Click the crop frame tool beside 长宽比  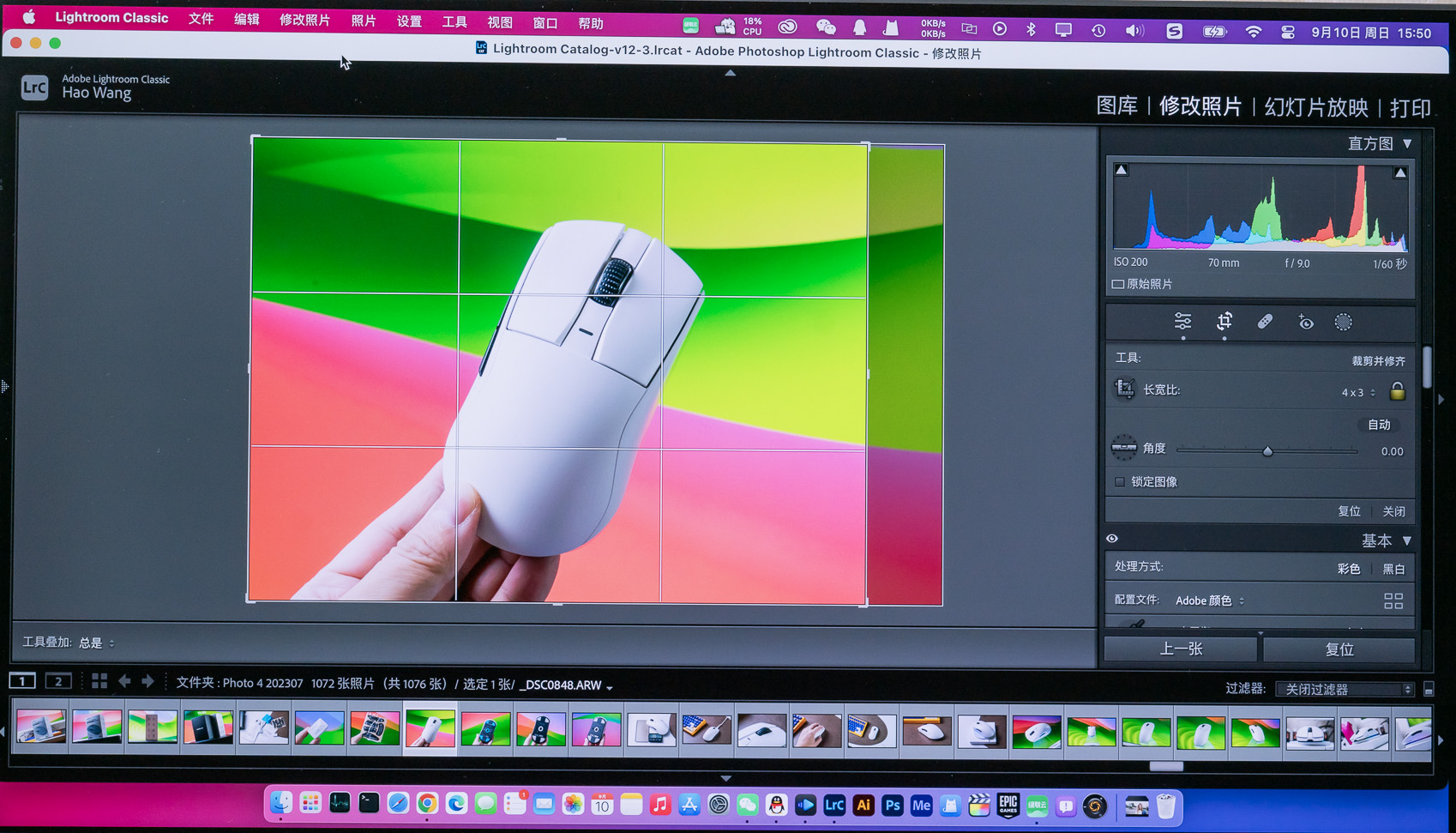click(1123, 389)
